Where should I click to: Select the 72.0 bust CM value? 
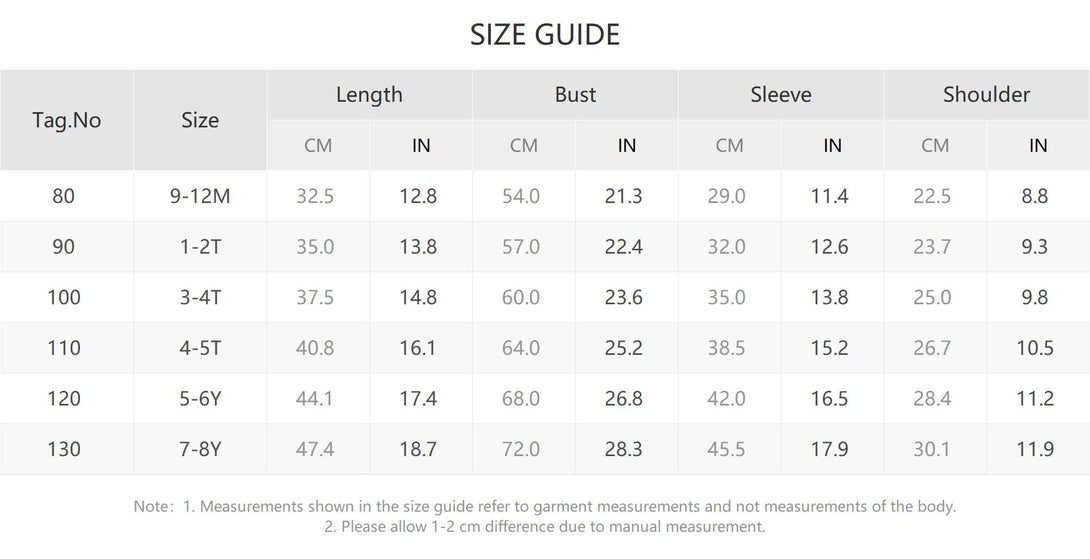click(521, 450)
